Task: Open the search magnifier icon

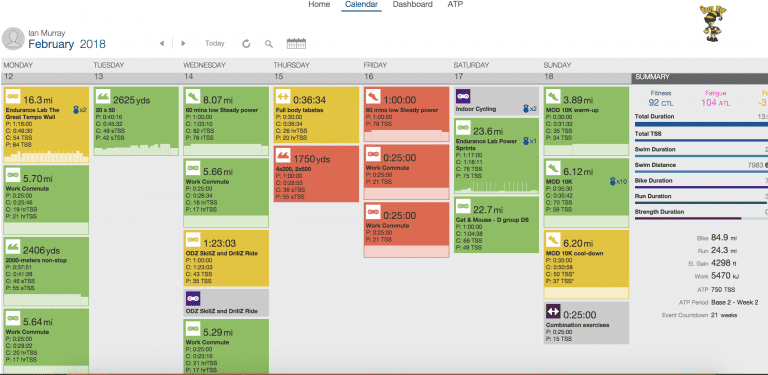Action: coord(268,44)
